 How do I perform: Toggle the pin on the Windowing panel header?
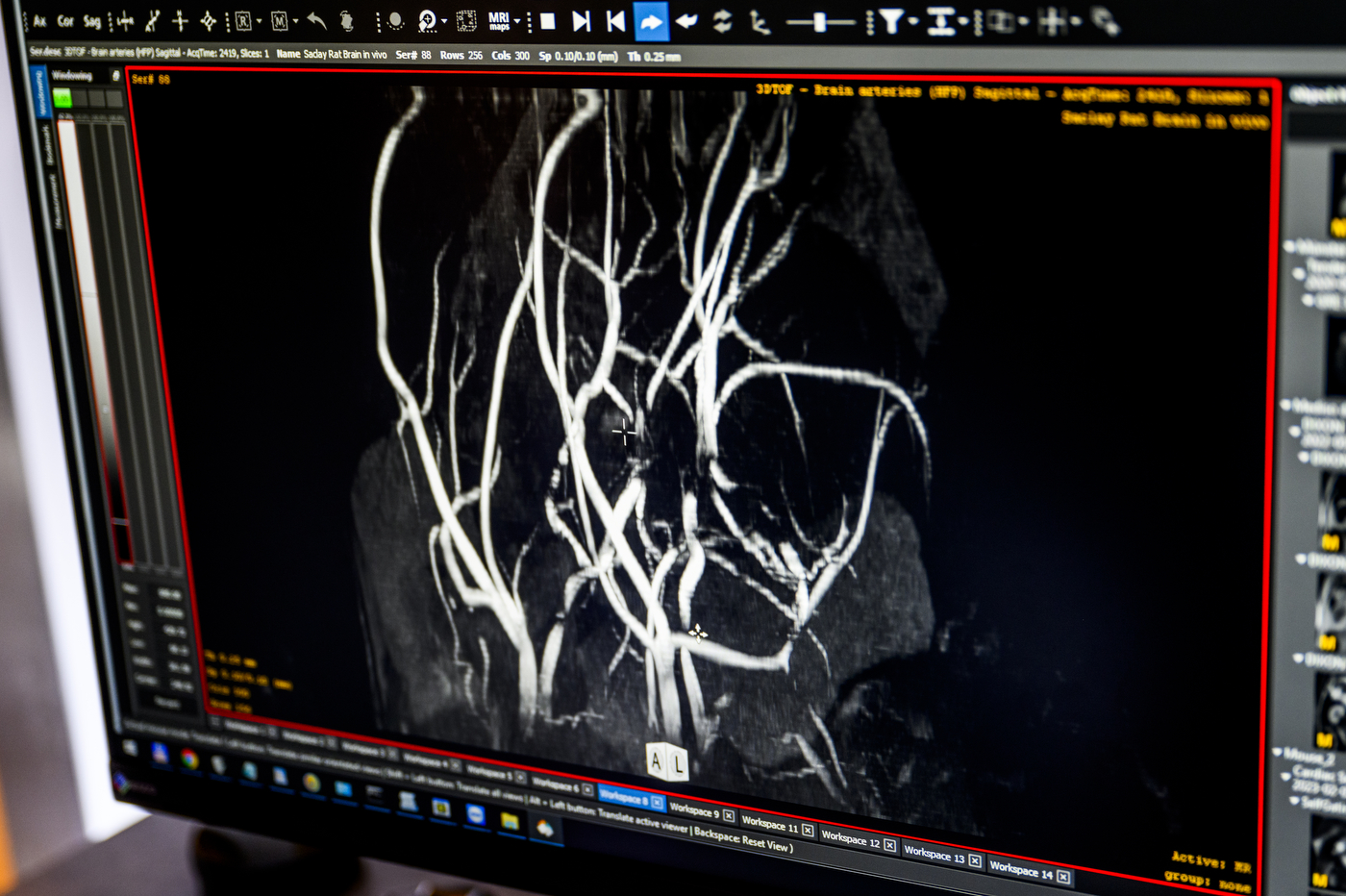[116, 76]
